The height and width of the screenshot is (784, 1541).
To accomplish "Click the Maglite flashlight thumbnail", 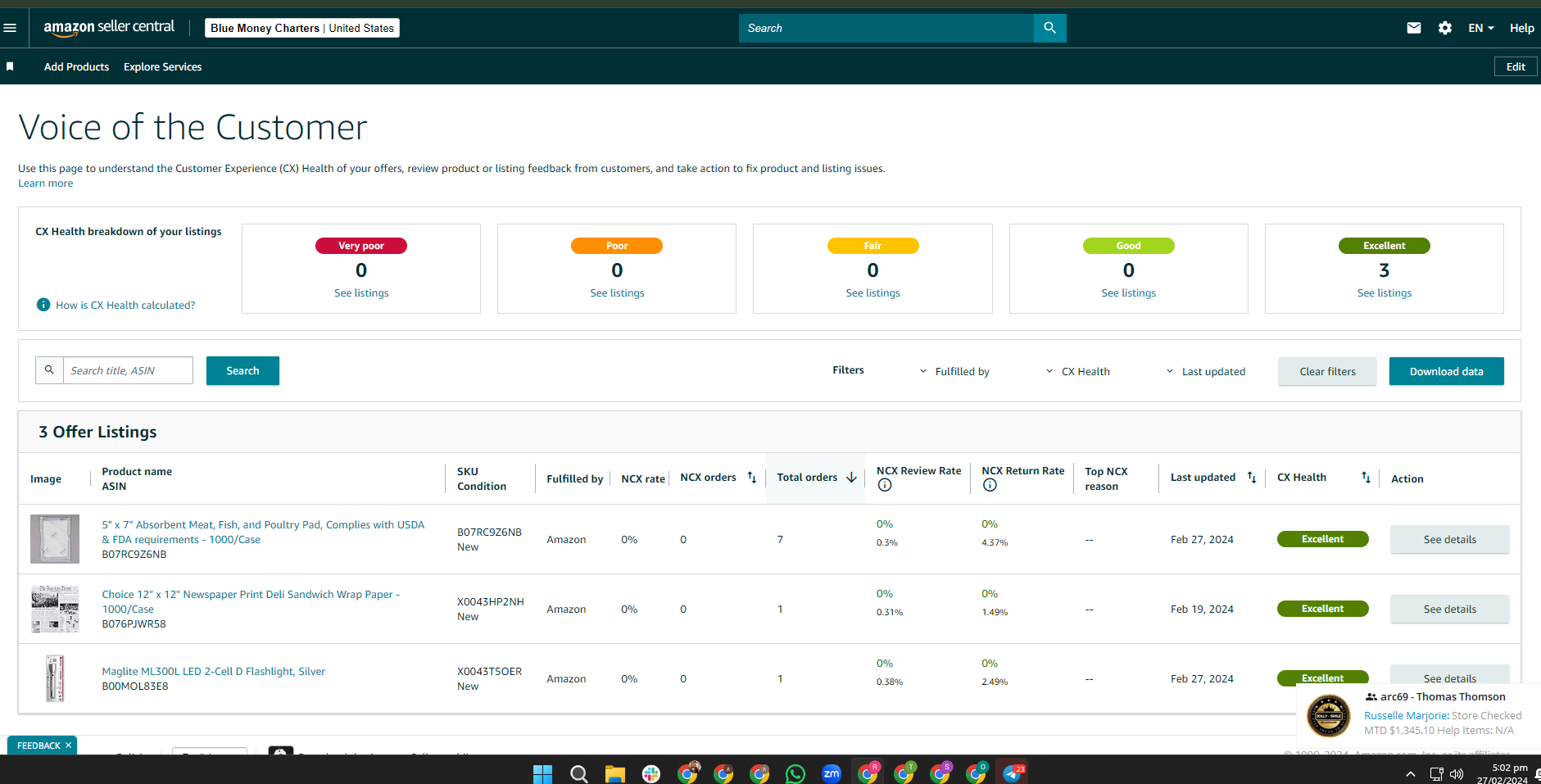I will (x=55, y=678).
